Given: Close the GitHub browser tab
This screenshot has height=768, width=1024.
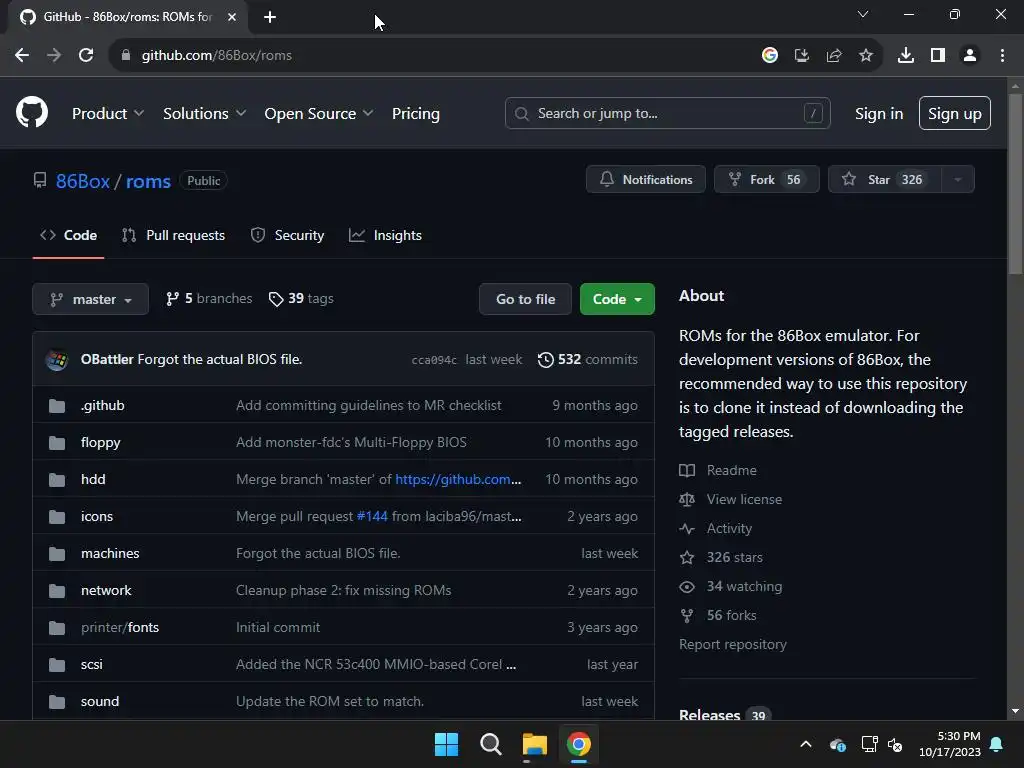Looking at the screenshot, I should tap(232, 17).
